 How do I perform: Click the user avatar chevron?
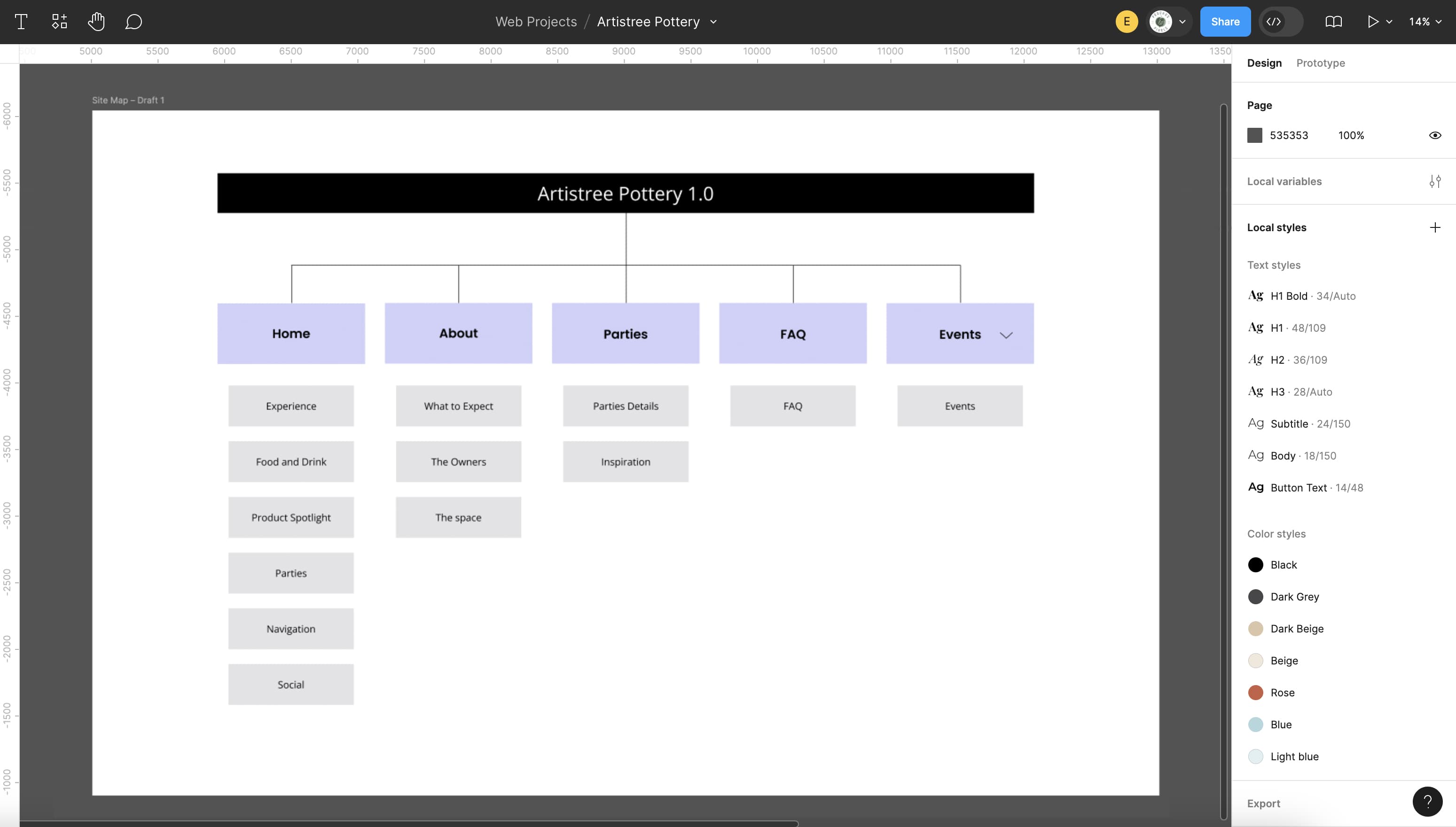tap(1183, 22)
